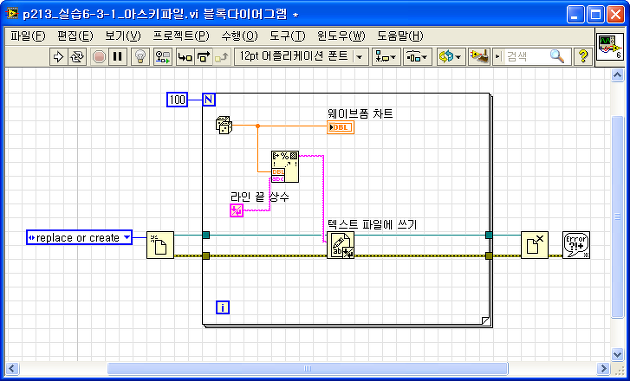Open the 도움말(H) menu
Image resolution: width=630 pixels, height=381 pixels.
pyautogui.click(x=400, y=36)
